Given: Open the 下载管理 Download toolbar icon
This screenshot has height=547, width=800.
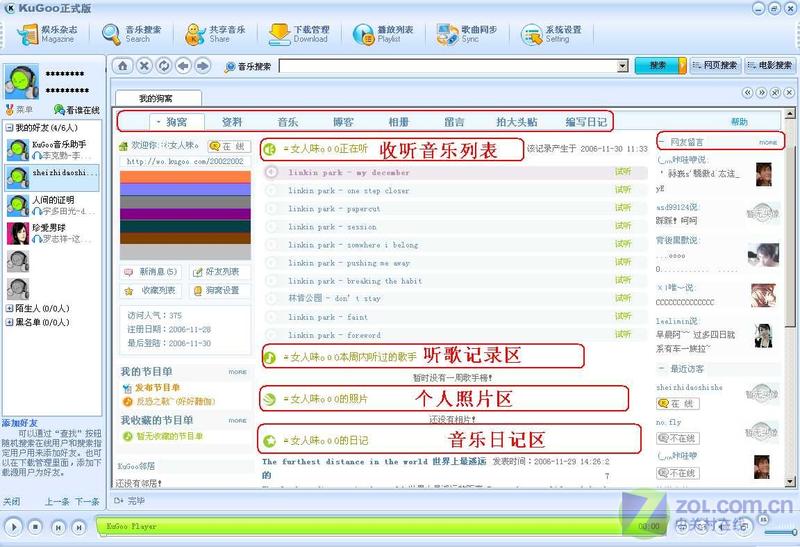Looking at the screenshot, I should point(299,34).
